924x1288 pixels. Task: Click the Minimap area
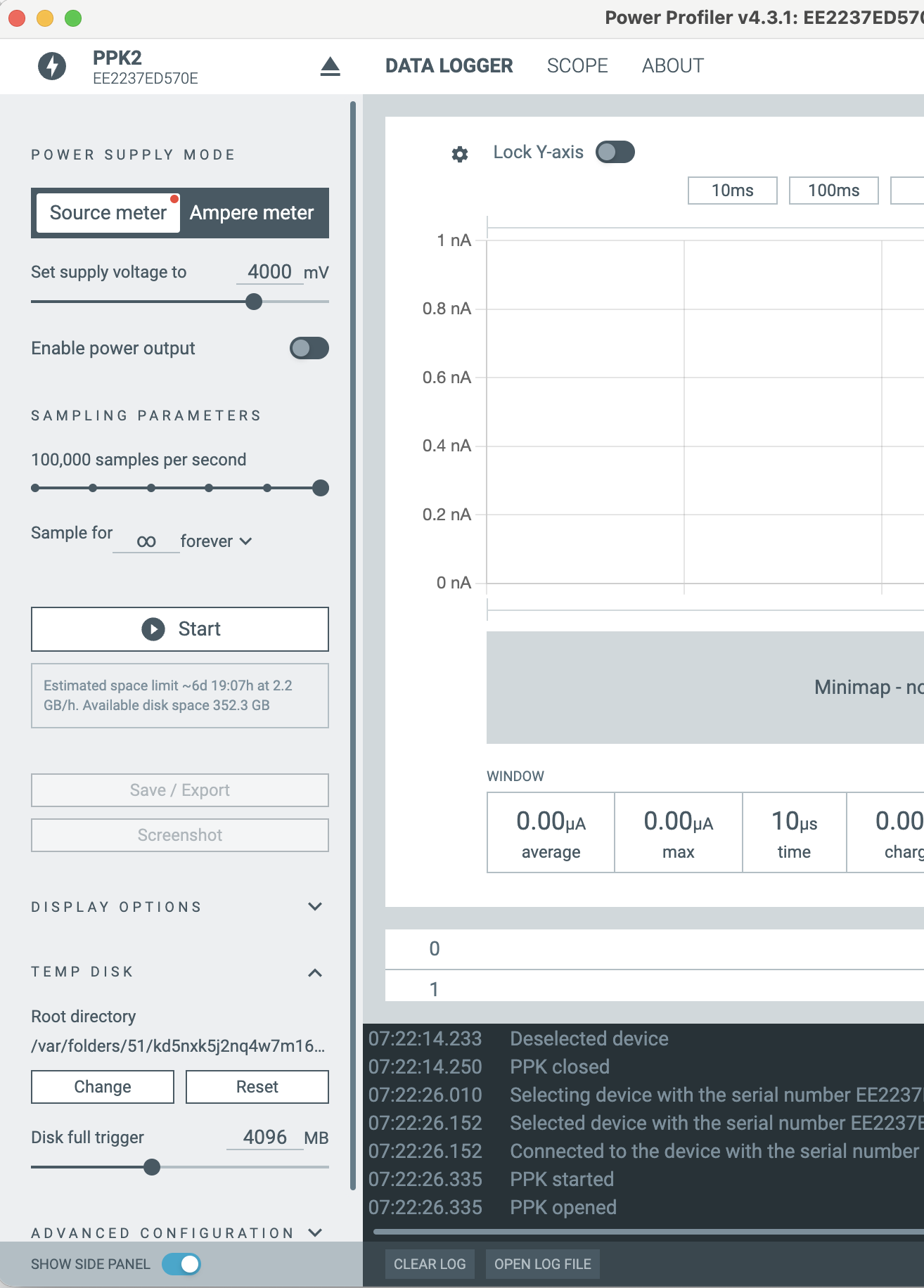705,688
